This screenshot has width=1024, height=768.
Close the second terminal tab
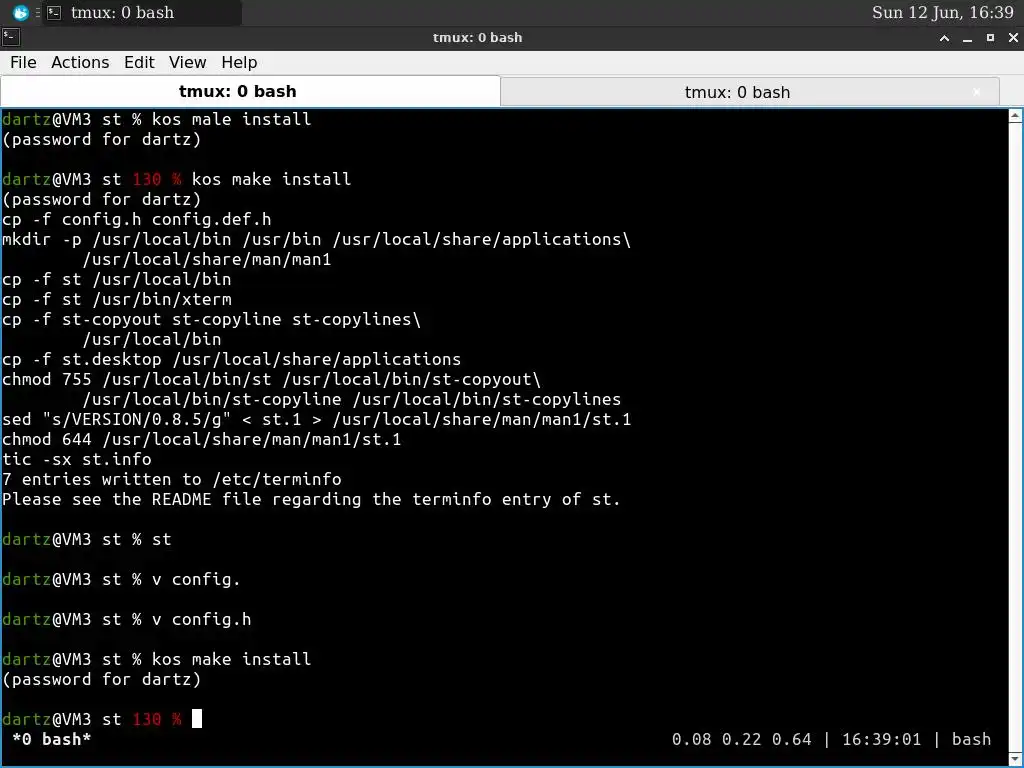coord(976,92)
